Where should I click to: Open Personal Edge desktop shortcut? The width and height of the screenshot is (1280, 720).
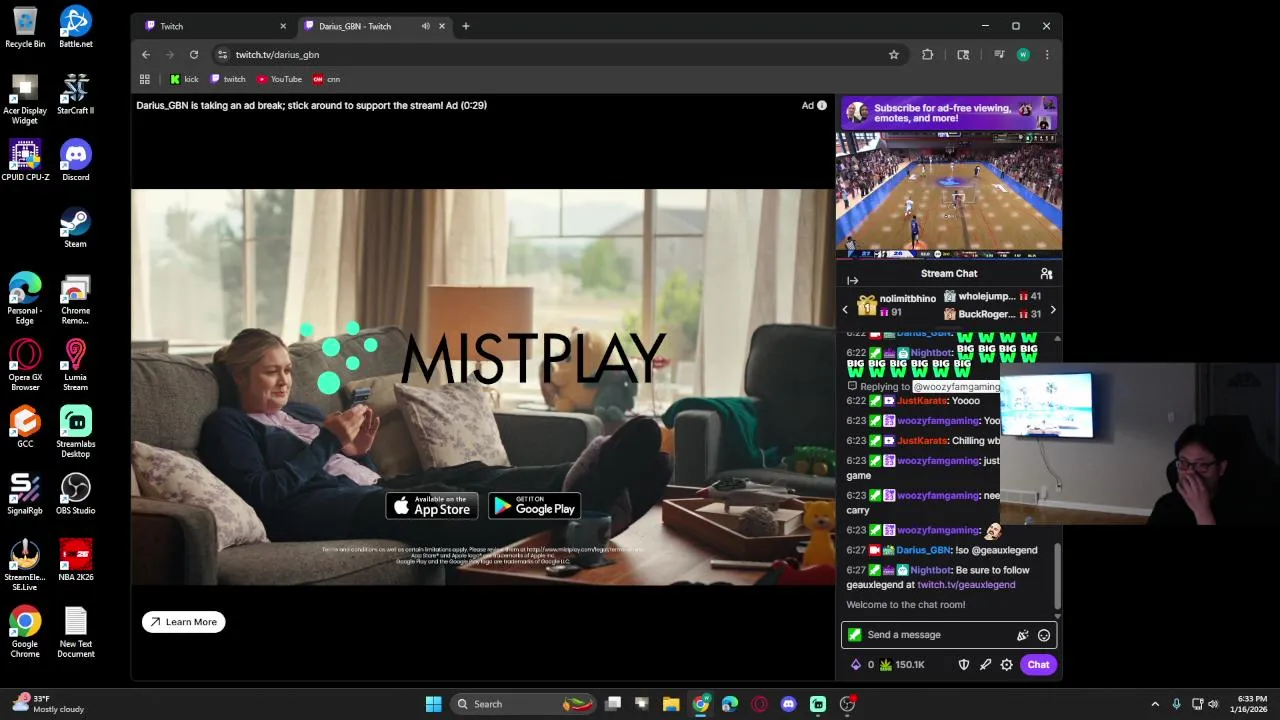pyautogui.click(x=25, y=299)
